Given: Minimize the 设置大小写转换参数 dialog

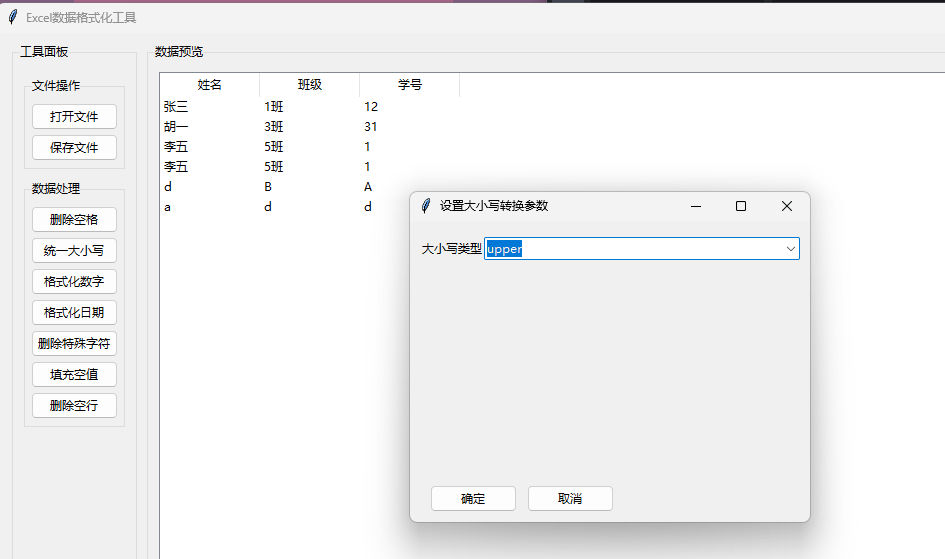Looking at the screenshot, I should click(695, 206).
